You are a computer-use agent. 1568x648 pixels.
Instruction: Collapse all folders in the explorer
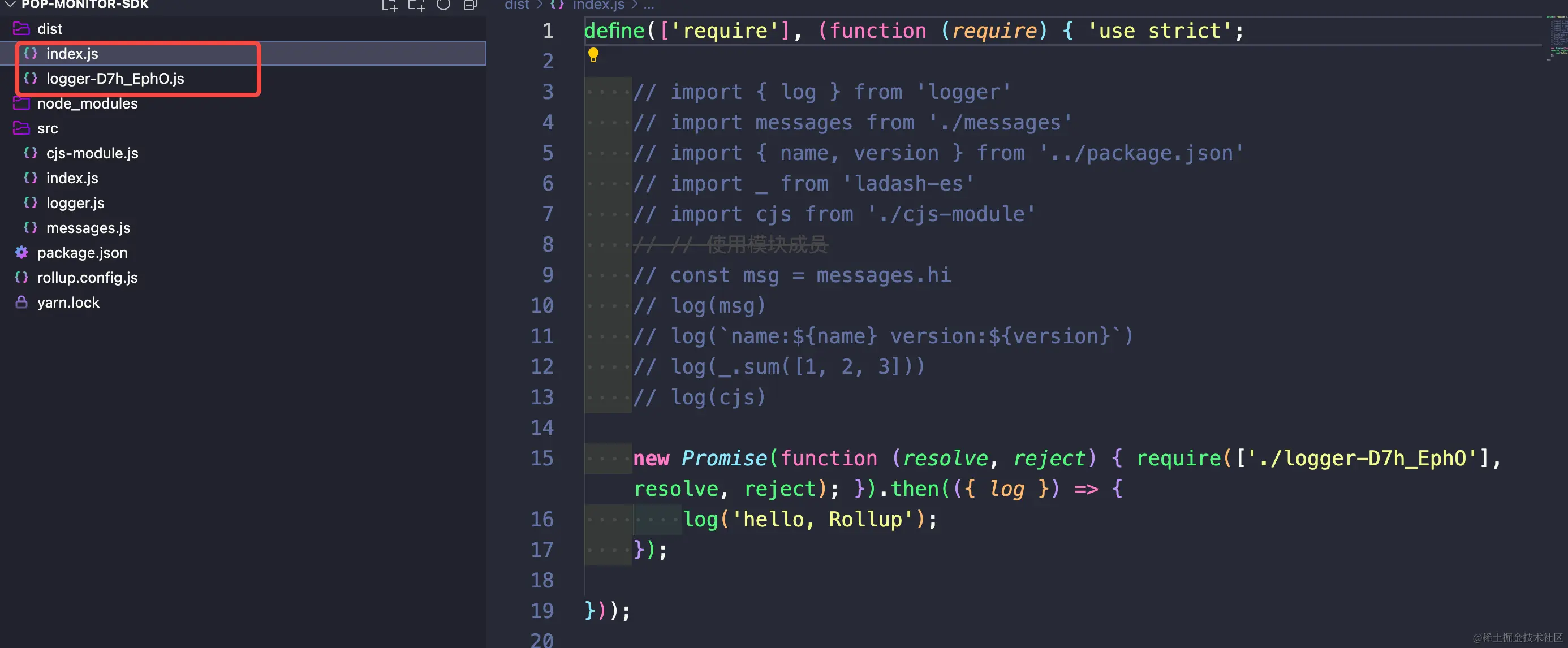[x=470, y=6]
